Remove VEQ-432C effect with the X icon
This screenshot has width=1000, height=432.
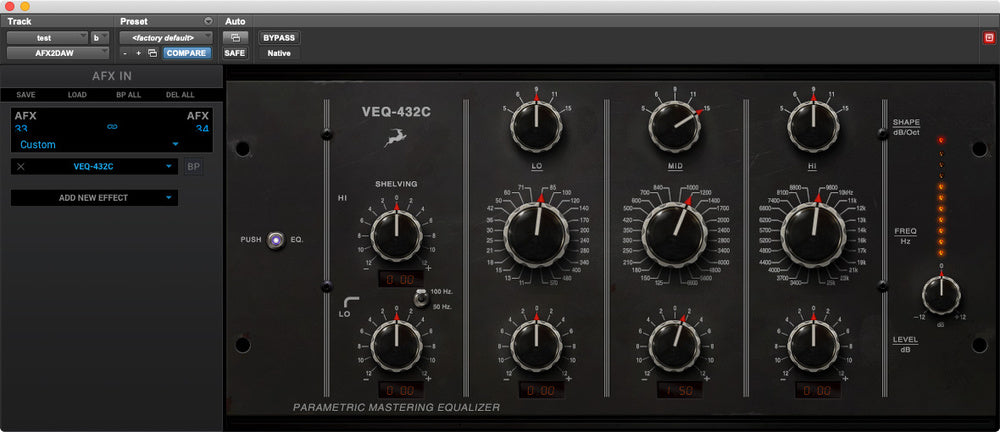(x=20, y=167)
